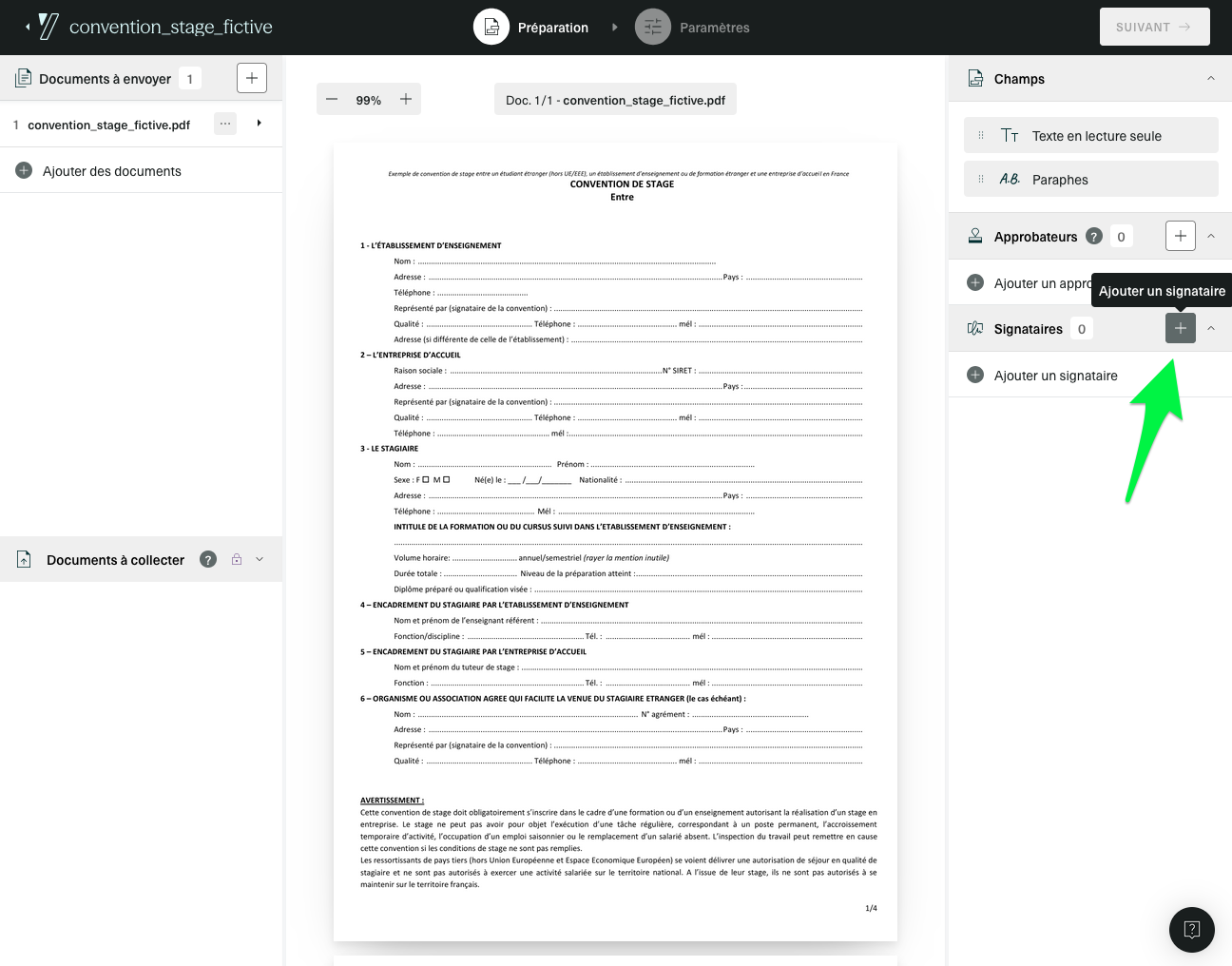Click the Ajouter un signataire plus icon
Screen dimensions: 1232x966
1180,328
